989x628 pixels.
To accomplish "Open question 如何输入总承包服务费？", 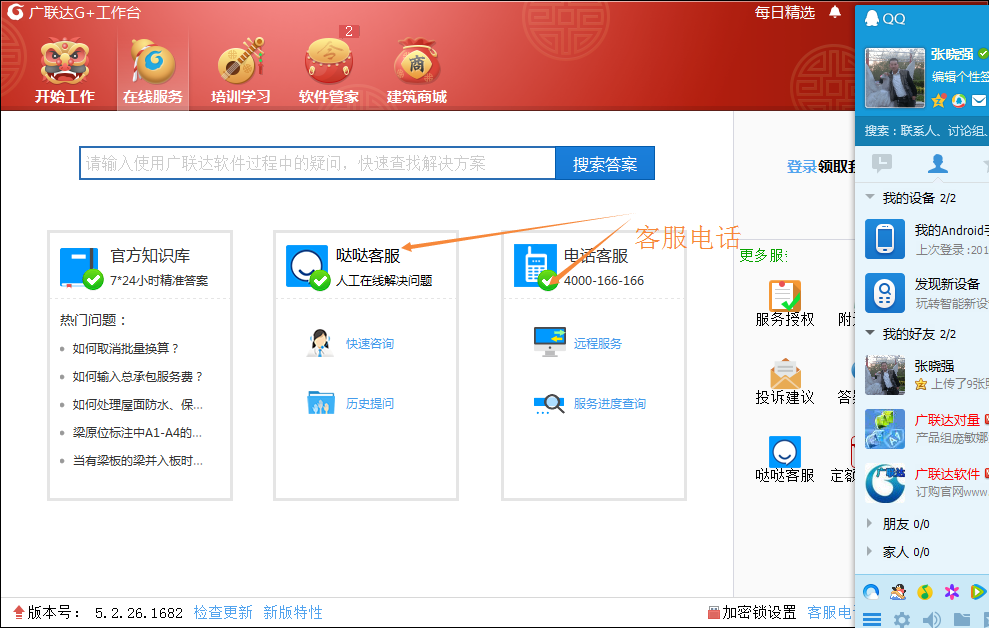I will click(x=138, y=376).
